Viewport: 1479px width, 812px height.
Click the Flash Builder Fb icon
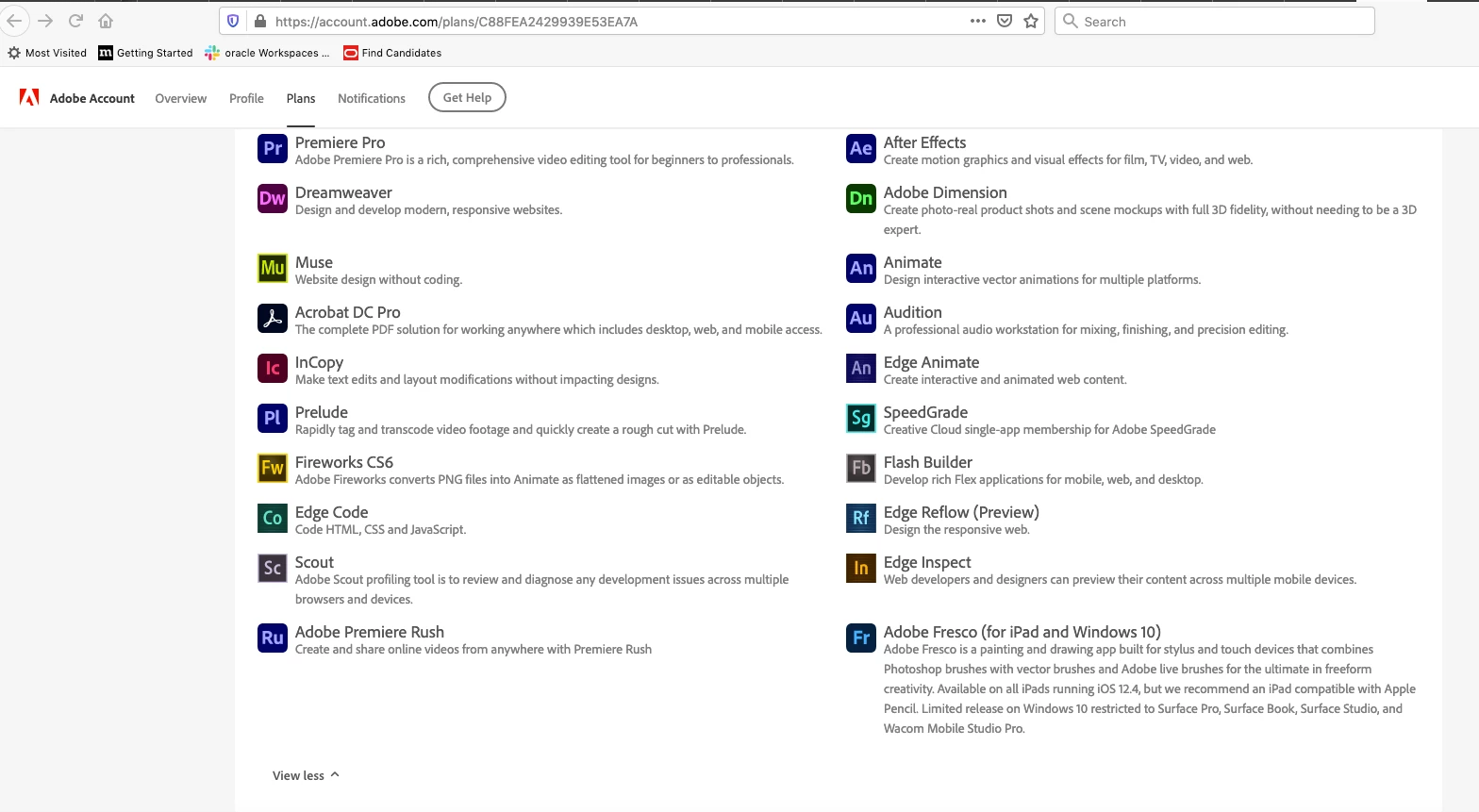click(x=861, y=468)
